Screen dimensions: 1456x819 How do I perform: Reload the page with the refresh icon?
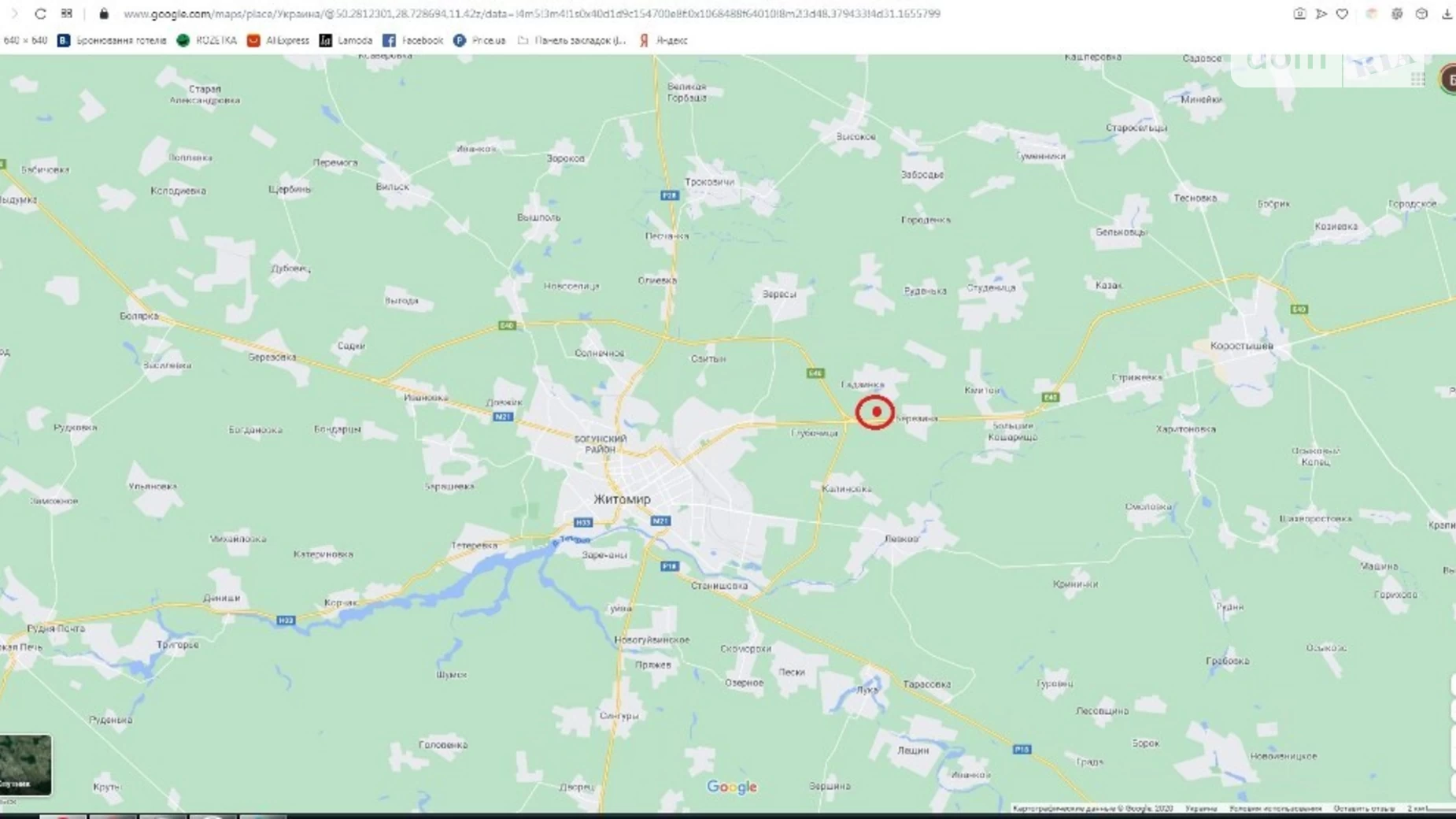click(40, 13)
